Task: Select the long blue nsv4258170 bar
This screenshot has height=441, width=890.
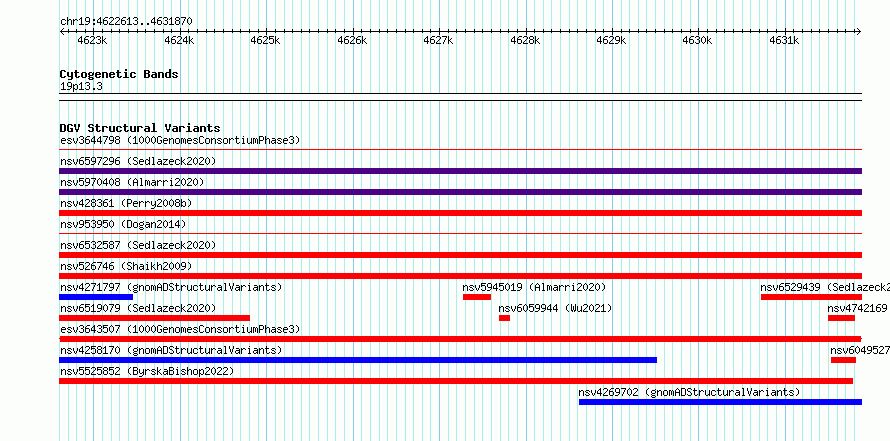Action: coord(358,360)
